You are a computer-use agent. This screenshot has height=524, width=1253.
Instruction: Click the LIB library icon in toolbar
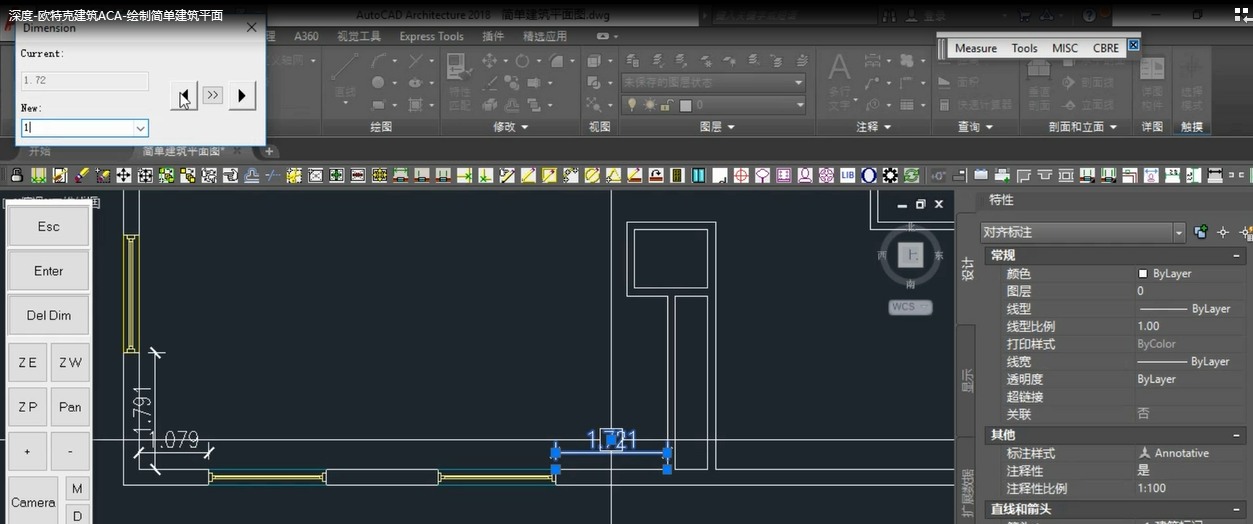(847, 175)
